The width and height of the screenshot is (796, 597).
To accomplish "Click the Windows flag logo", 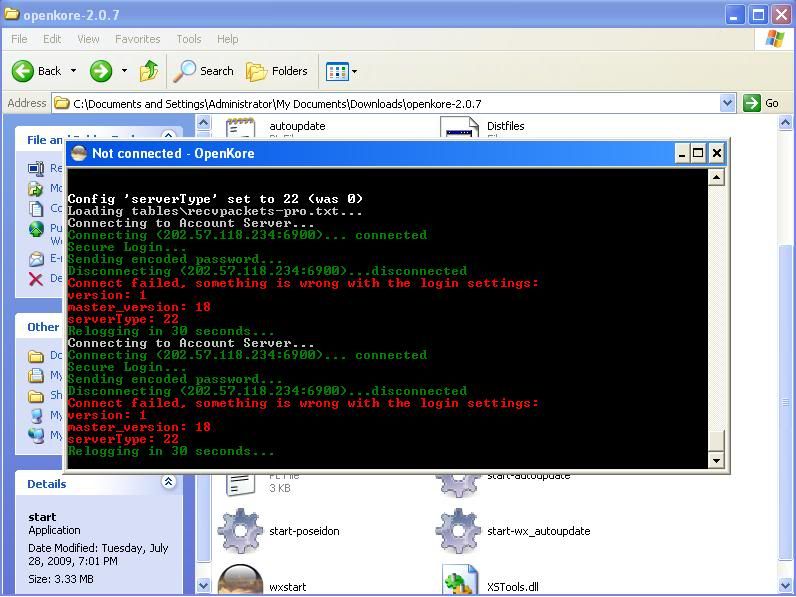I will point(775,38).
